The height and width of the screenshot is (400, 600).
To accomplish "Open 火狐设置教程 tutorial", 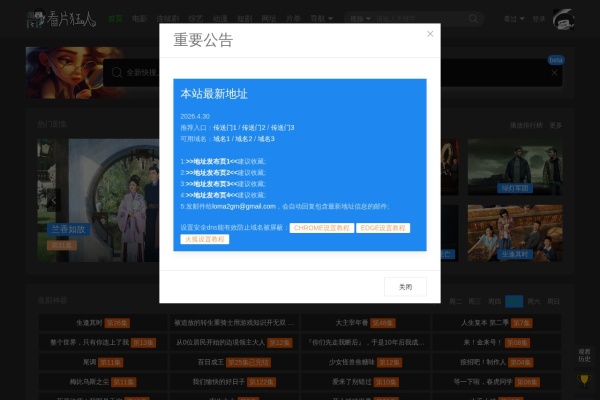I will (x=205, y=239).
